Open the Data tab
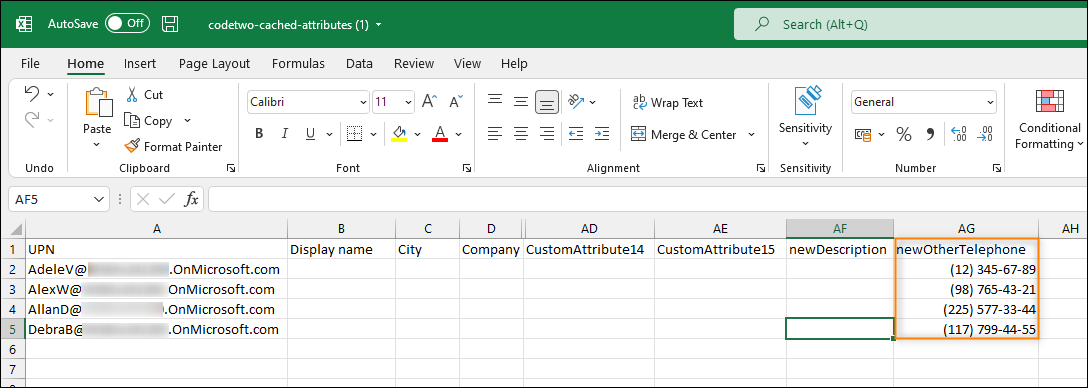This screenshot has height=388, width=1088. tap(359, 64)
